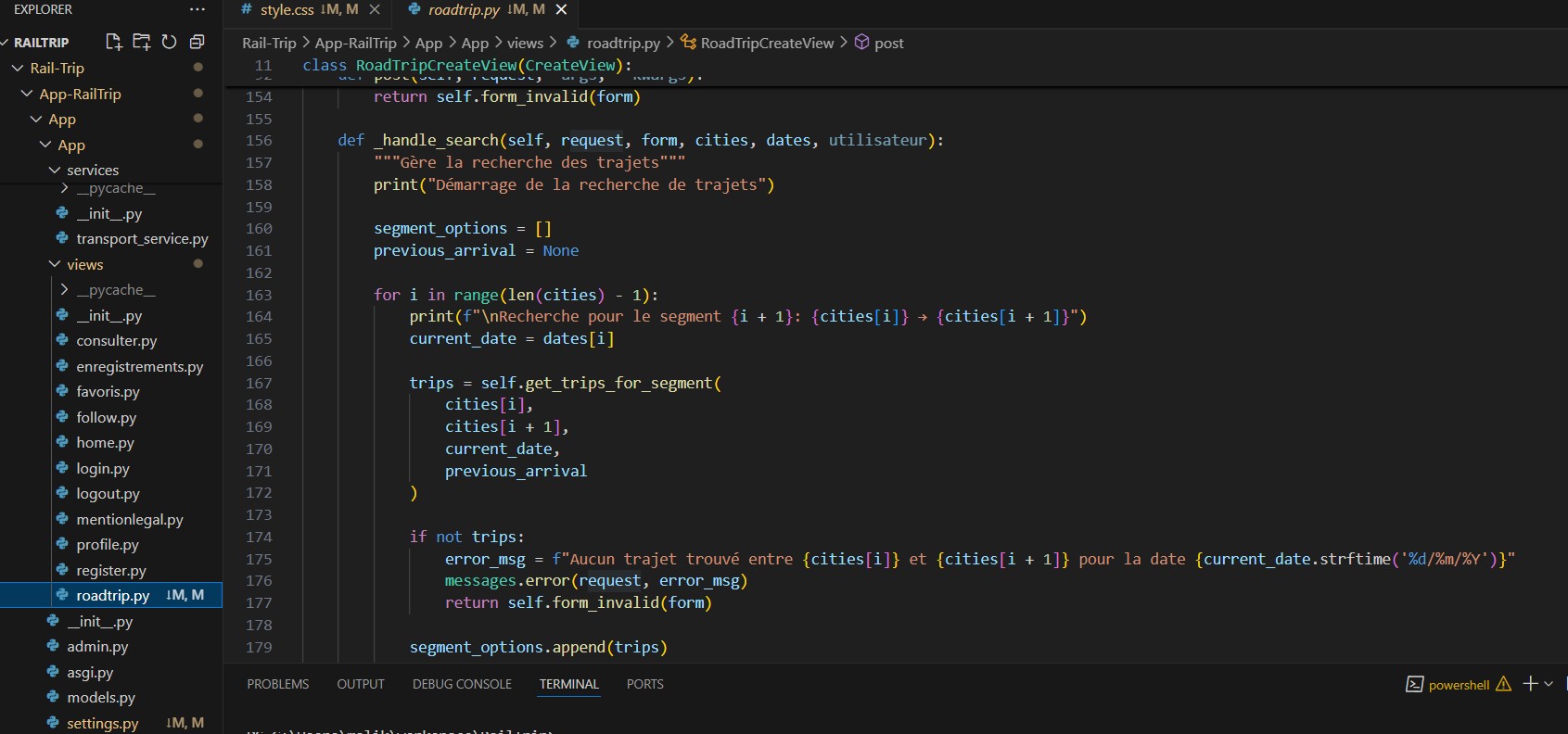The width and height of the screenshot is (1568, 734).
Task: Click the Python file icon beside login.py
Action: [62, 468]
